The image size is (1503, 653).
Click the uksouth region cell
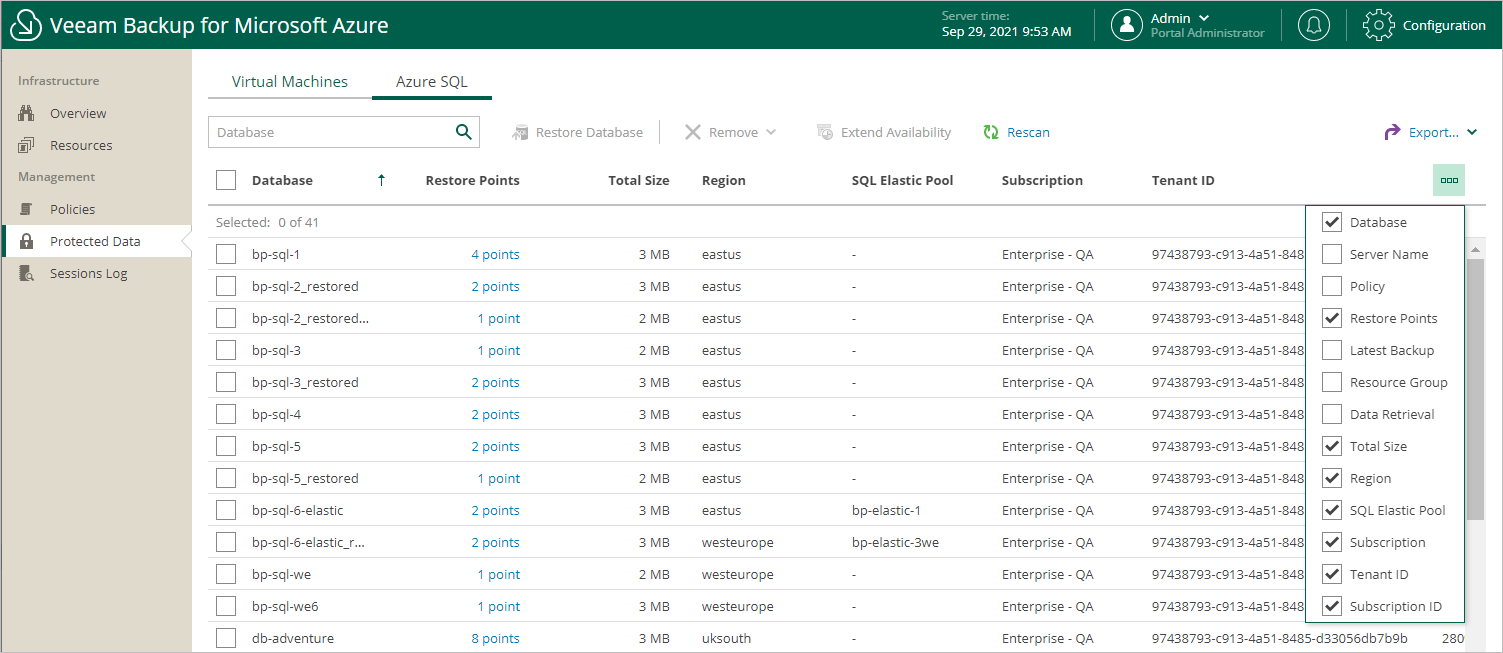726,638
